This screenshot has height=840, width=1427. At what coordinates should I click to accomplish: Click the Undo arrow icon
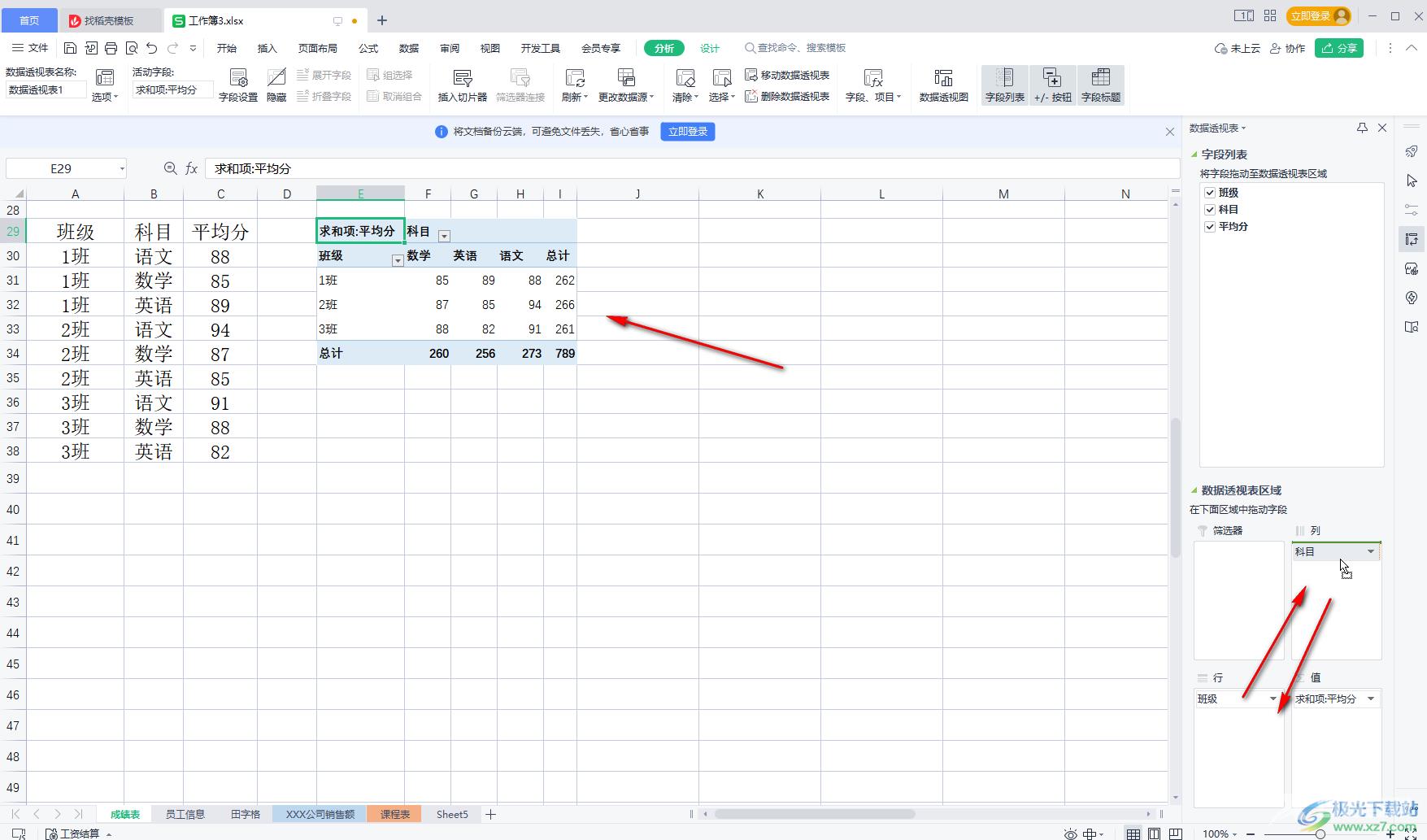(x=152, y=49)
